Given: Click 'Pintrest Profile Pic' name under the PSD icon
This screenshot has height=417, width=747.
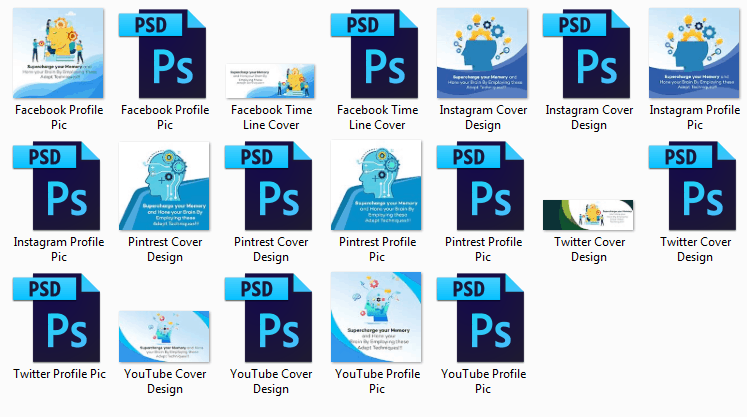Looking at the screenshot, I should (x=483, y=249).
